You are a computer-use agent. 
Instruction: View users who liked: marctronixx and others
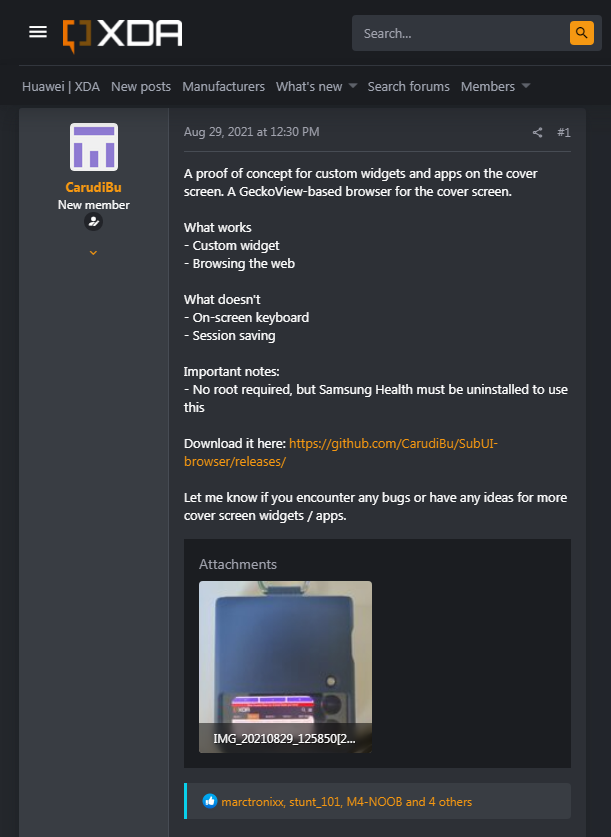point(346,801)
